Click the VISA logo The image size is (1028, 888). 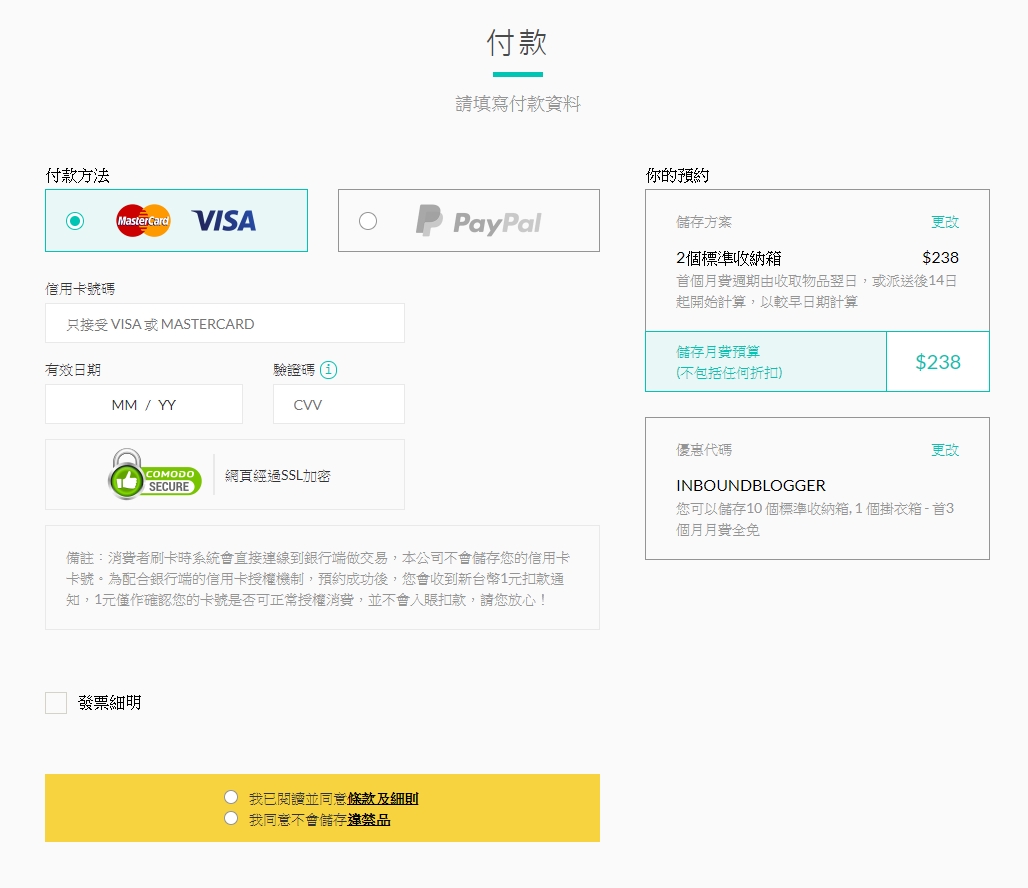tap(224, 221)
